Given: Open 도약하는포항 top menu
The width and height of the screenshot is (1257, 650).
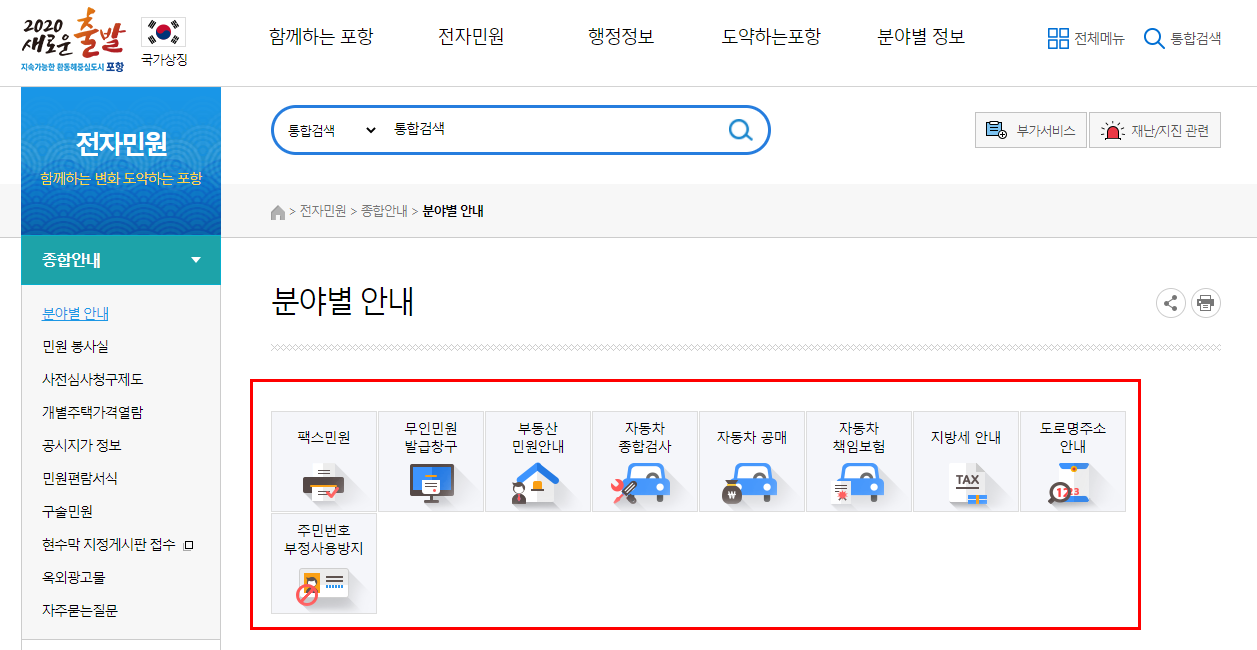Looking at the screenshot, I should (771, 37).
